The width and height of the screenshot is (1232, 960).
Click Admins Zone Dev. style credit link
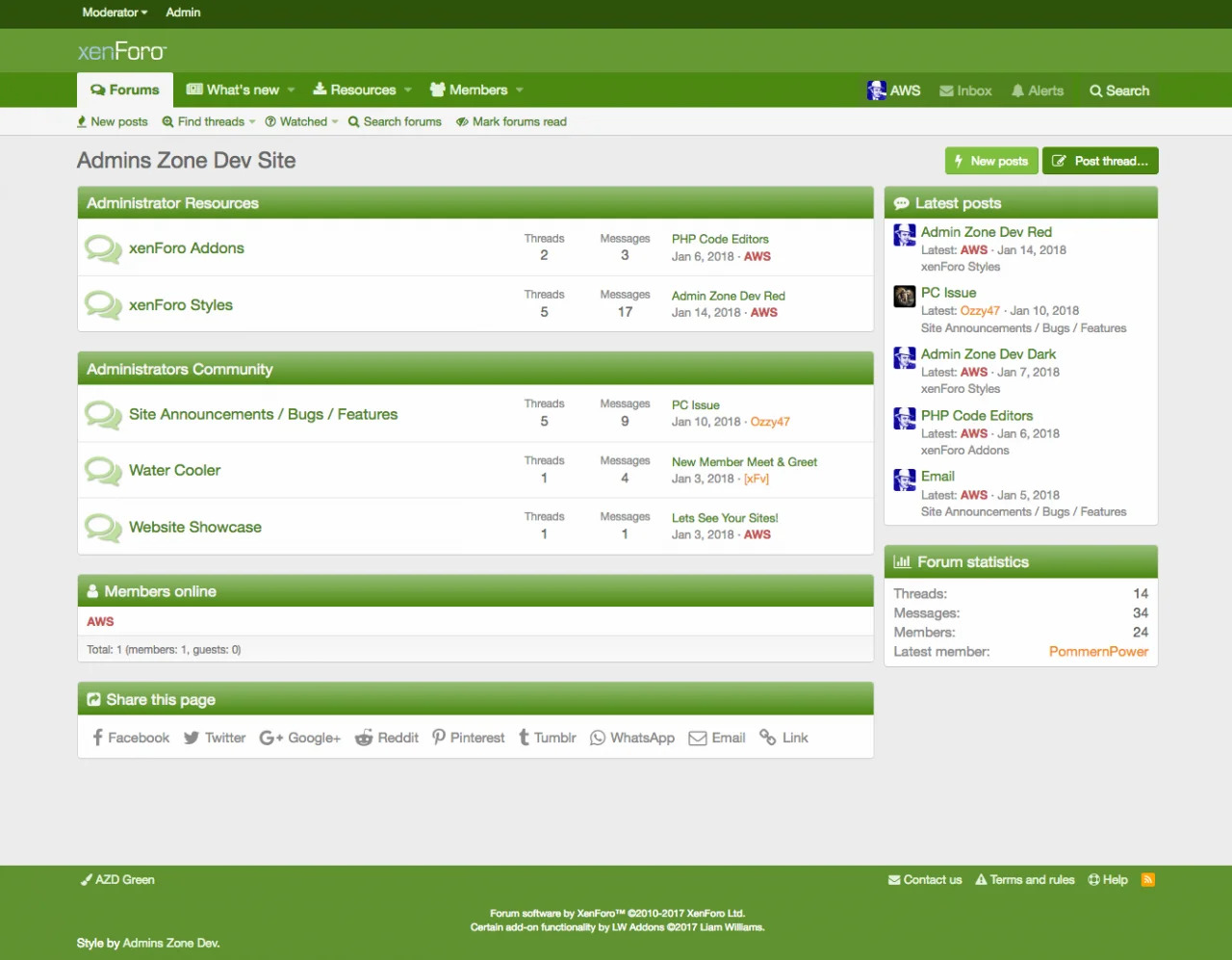[x=171, y=944]
